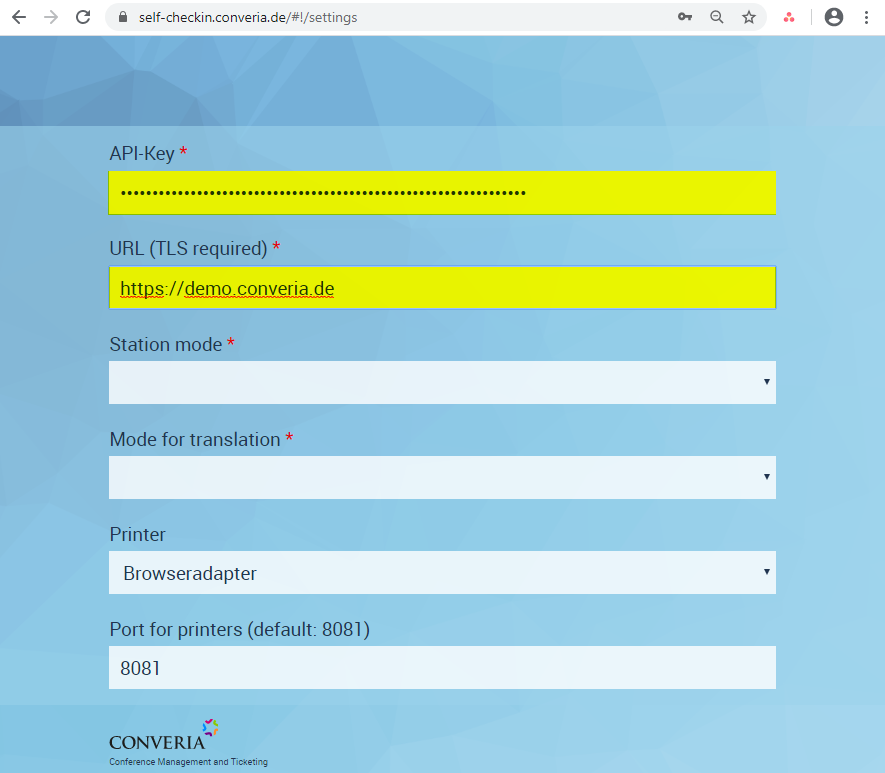Bookmark this page with the star icon
This screenshot has width=885, height=773.
[748, 17]
